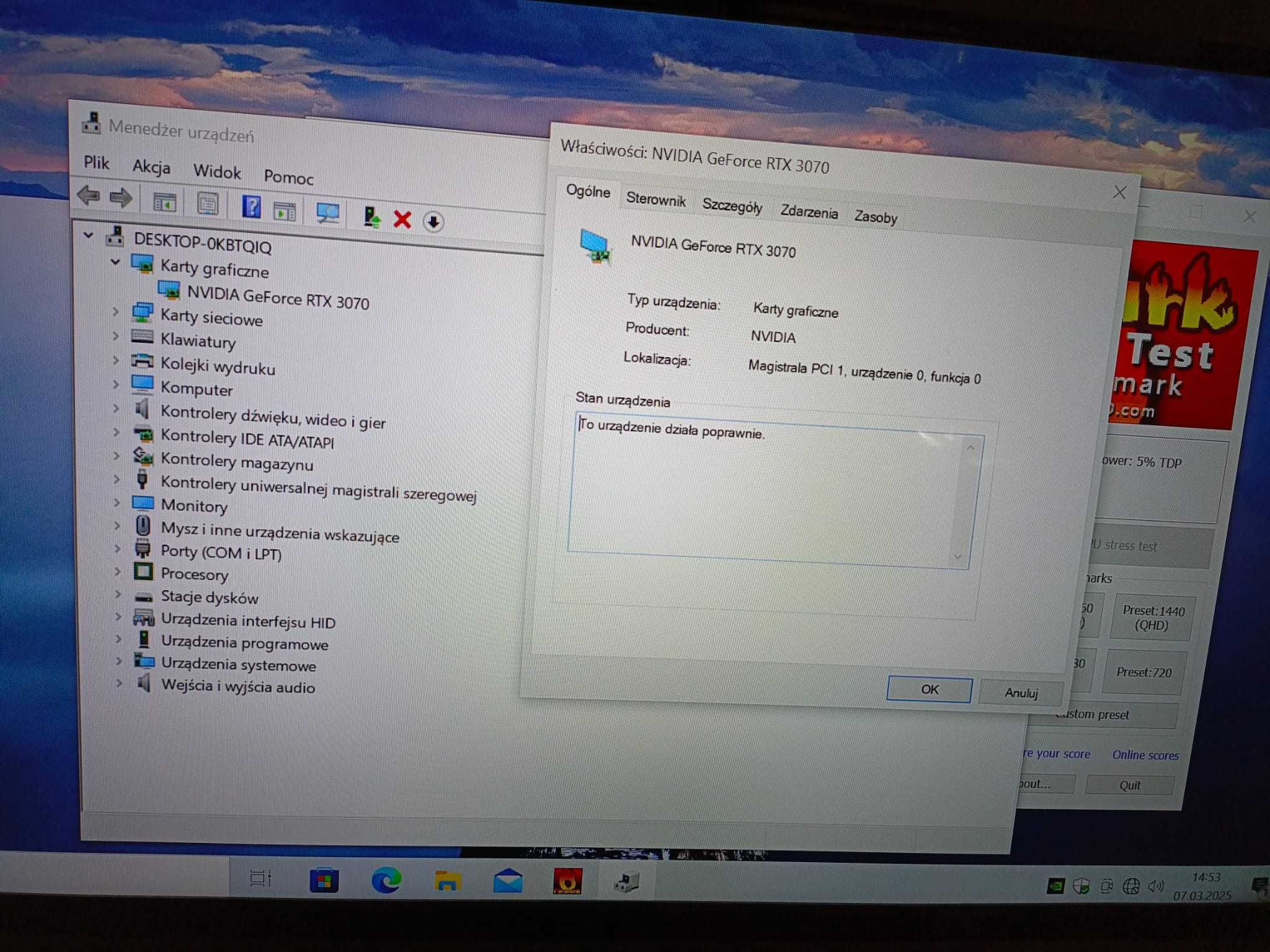Click Quit in FurMark window

tap(1129, 785)
